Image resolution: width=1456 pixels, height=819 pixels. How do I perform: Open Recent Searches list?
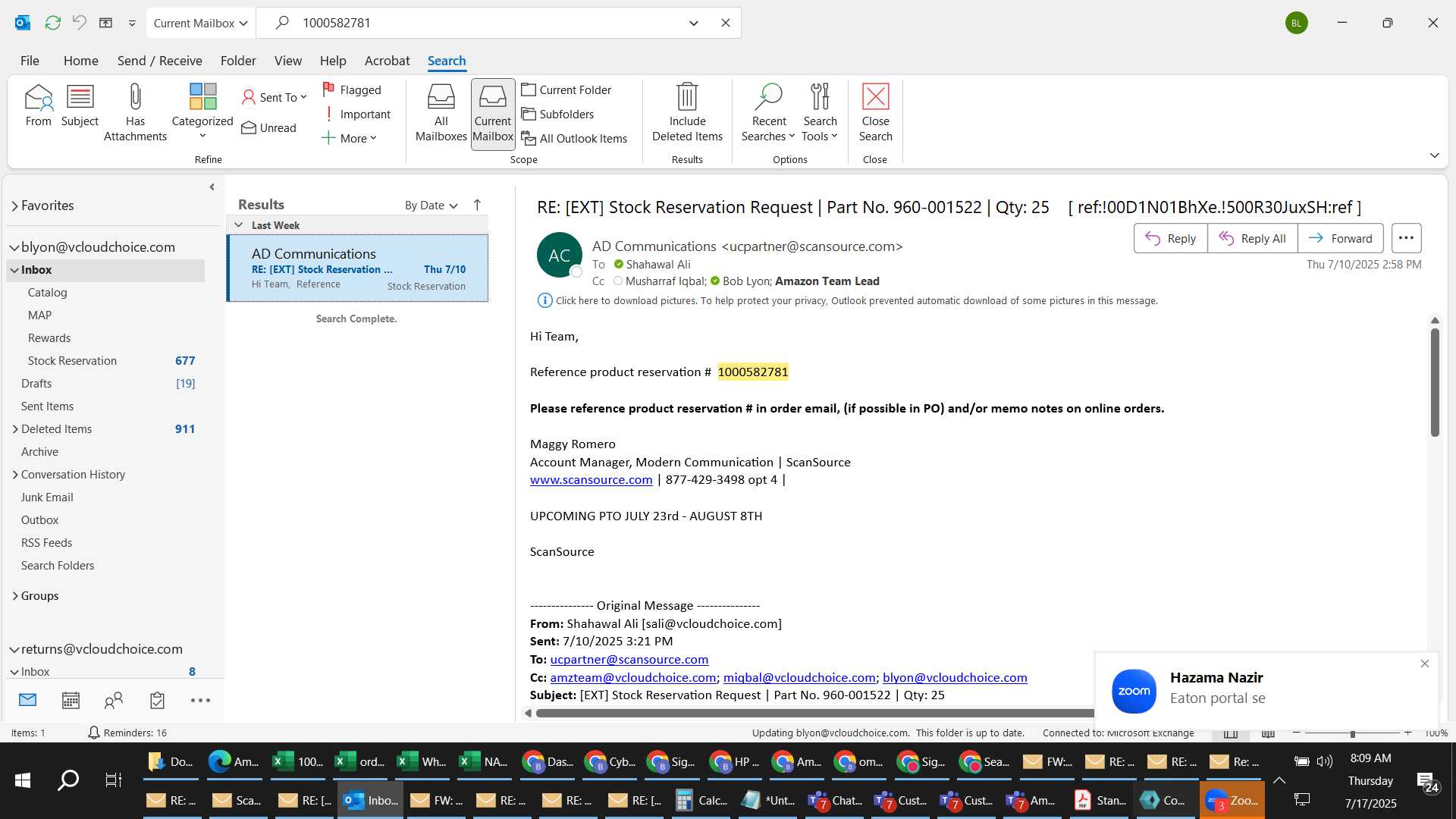click(768, 112)
